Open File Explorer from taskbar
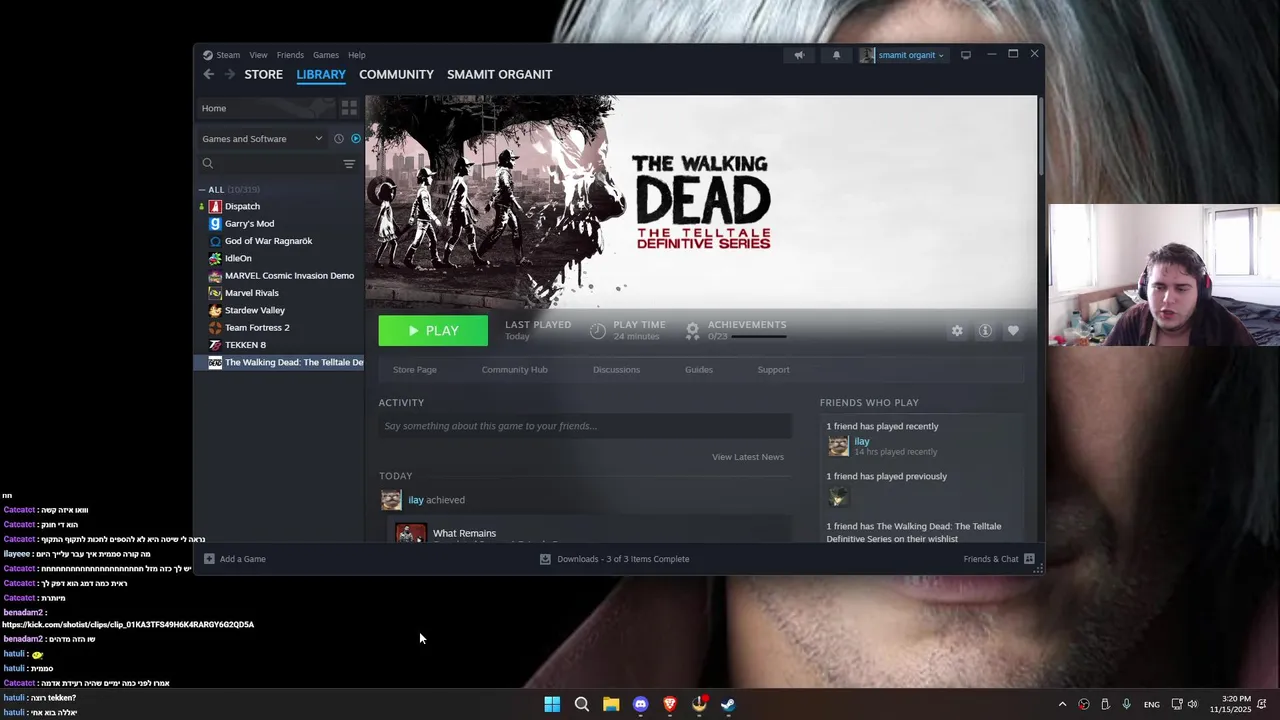Screen dimensions: 1280x720 (611, 704)
